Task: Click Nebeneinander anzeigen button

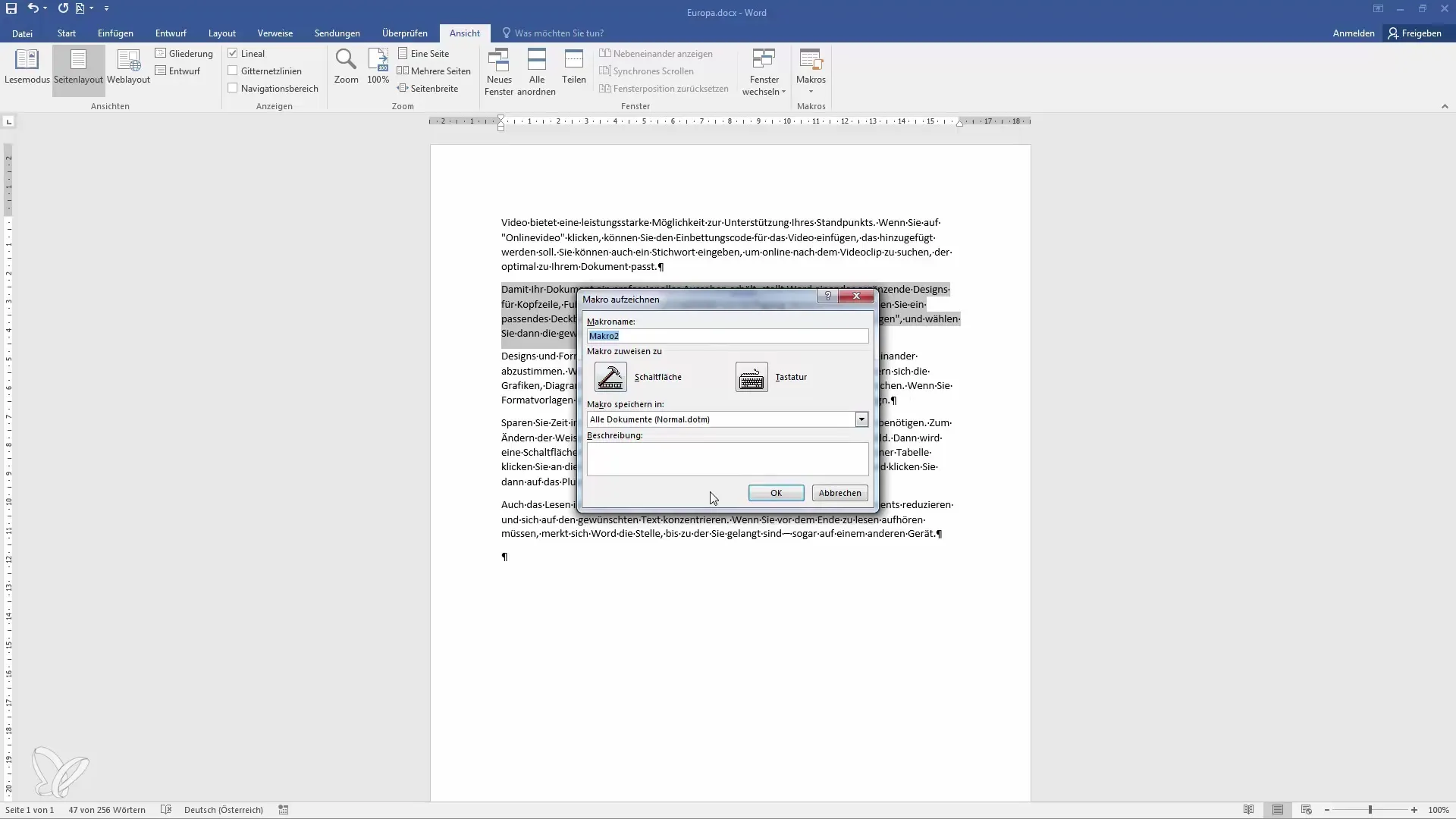Action: tap(656, 54)
